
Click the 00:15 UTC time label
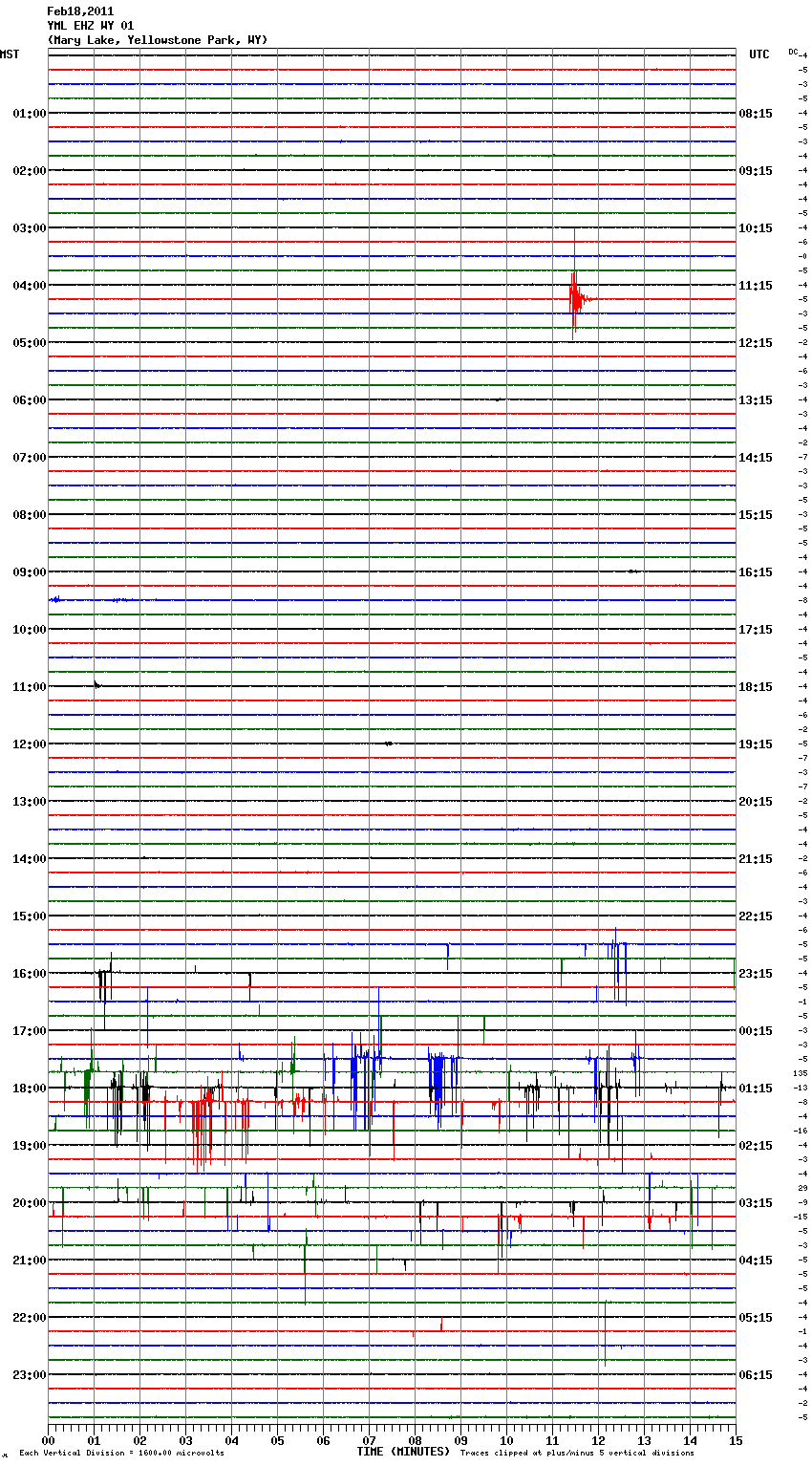[756, 1031]
